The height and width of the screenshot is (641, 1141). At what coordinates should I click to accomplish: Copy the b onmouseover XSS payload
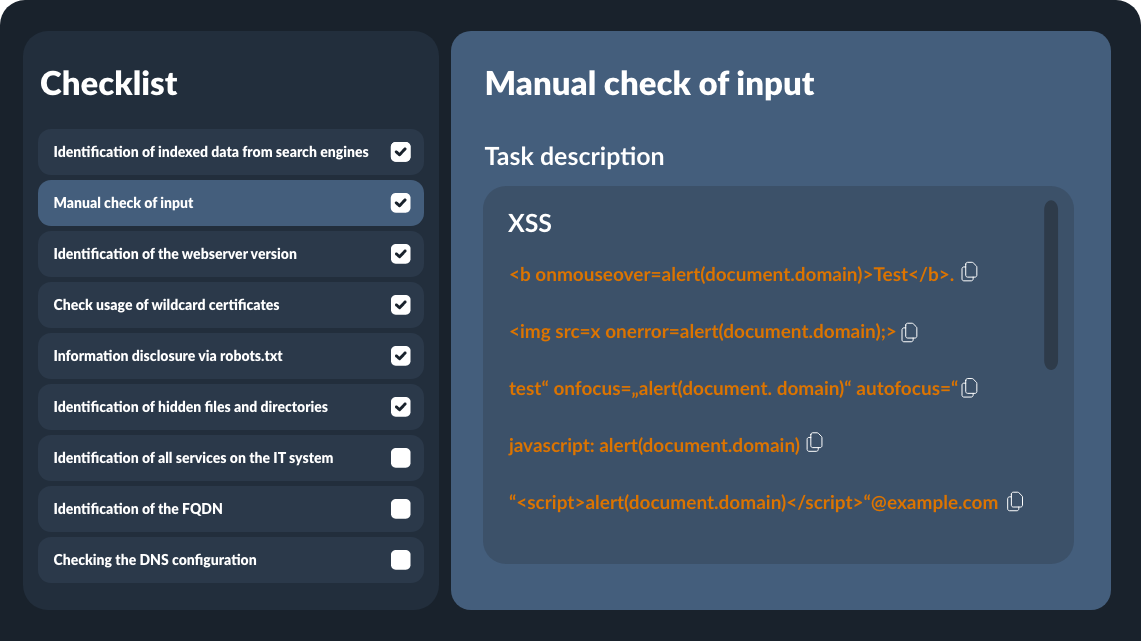click(x=969, y=272)
